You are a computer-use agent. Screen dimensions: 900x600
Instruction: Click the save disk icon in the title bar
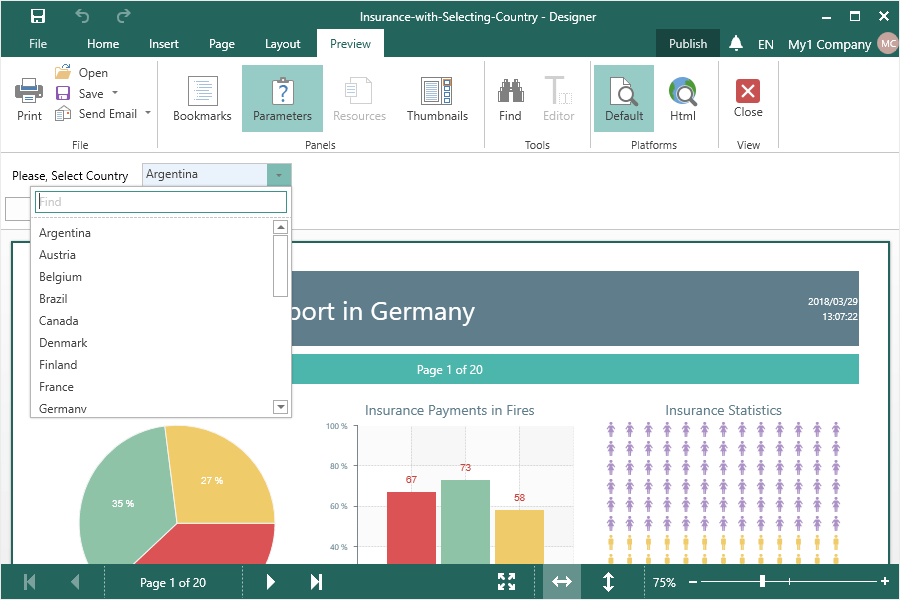tap(38, 16)
